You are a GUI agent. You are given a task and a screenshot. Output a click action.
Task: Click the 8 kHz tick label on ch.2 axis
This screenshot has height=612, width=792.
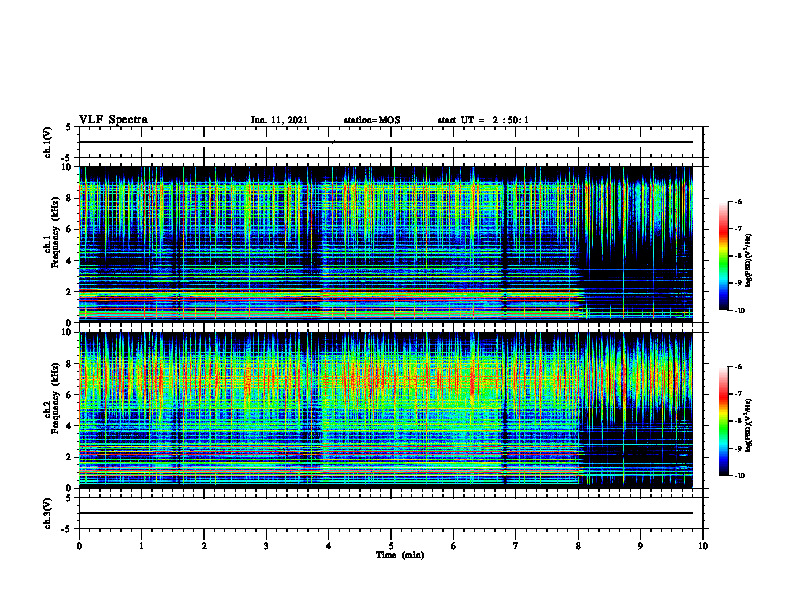[69, 364]
